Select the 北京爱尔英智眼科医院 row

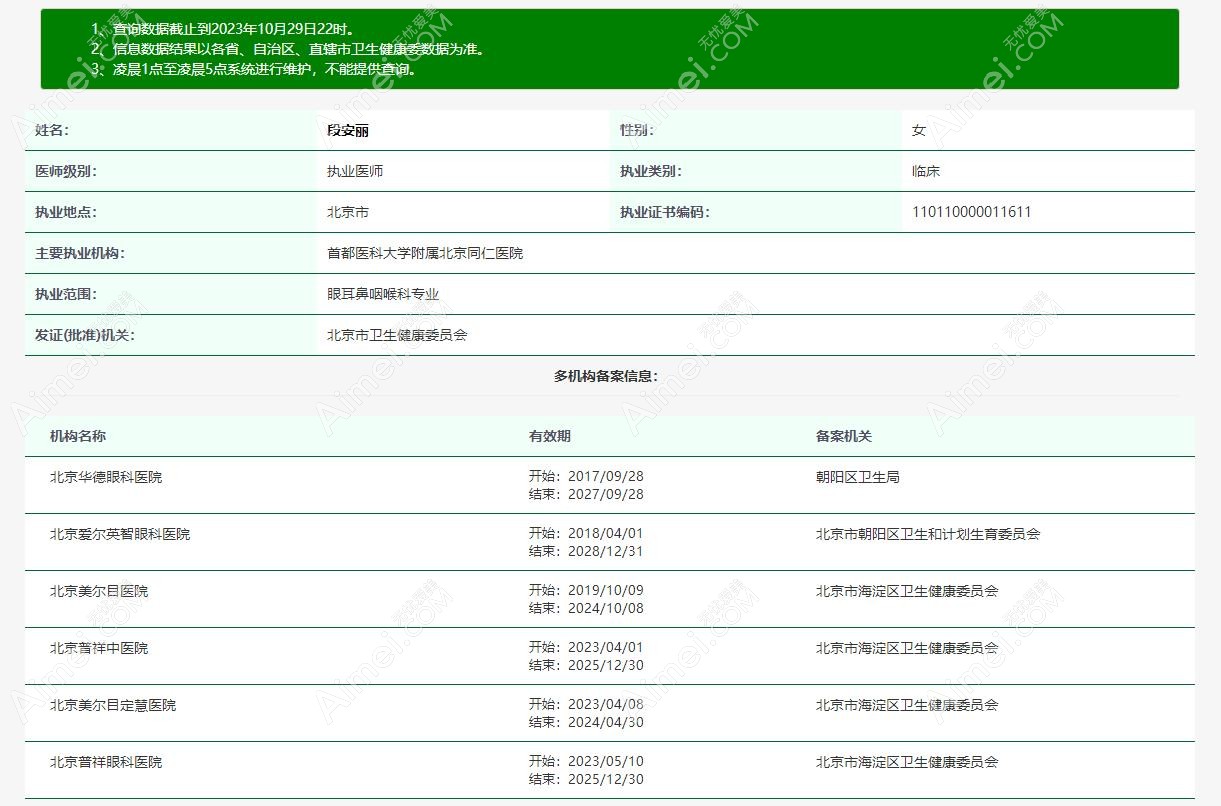point(610,542)
